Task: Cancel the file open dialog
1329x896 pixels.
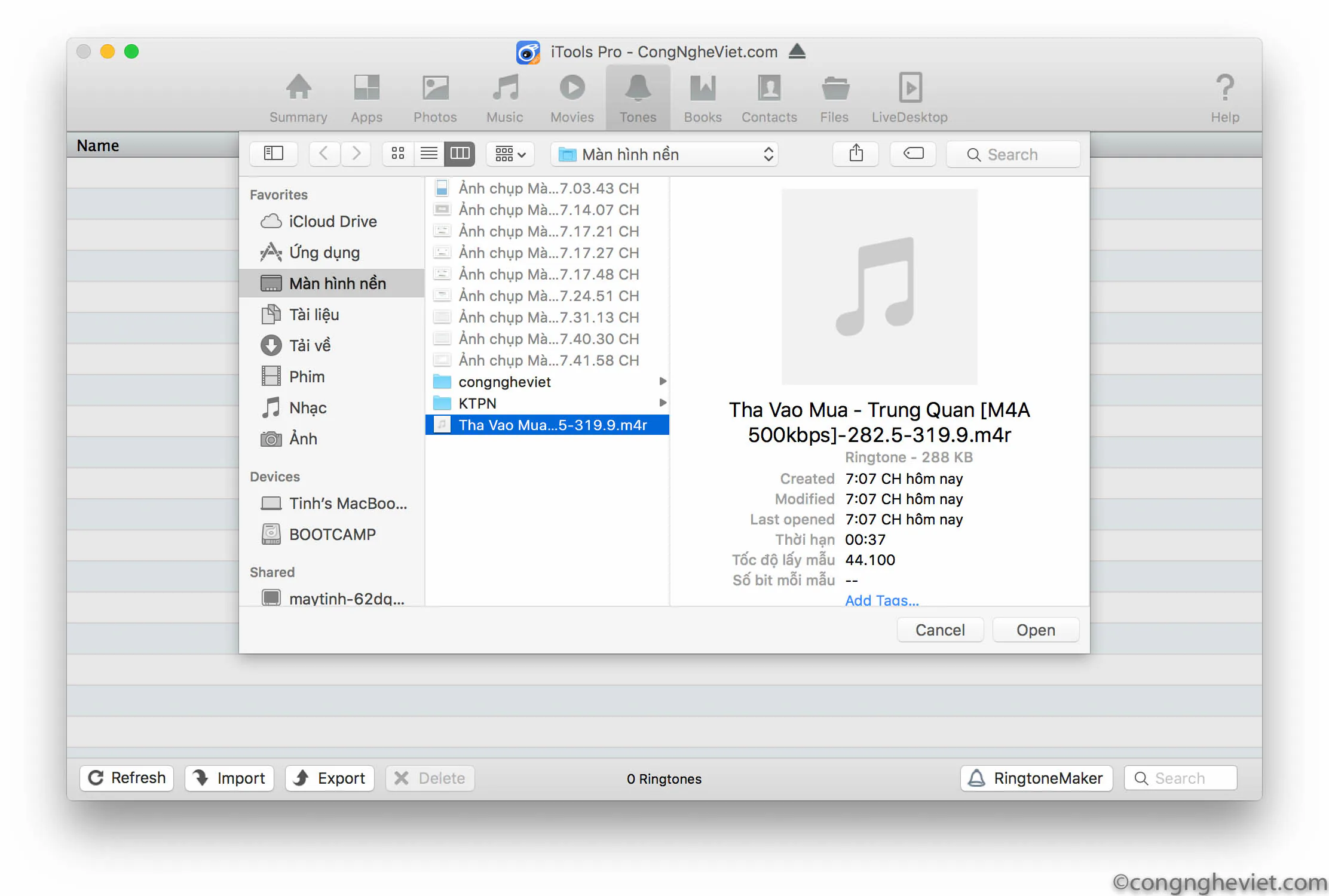Action: (940, 630)
